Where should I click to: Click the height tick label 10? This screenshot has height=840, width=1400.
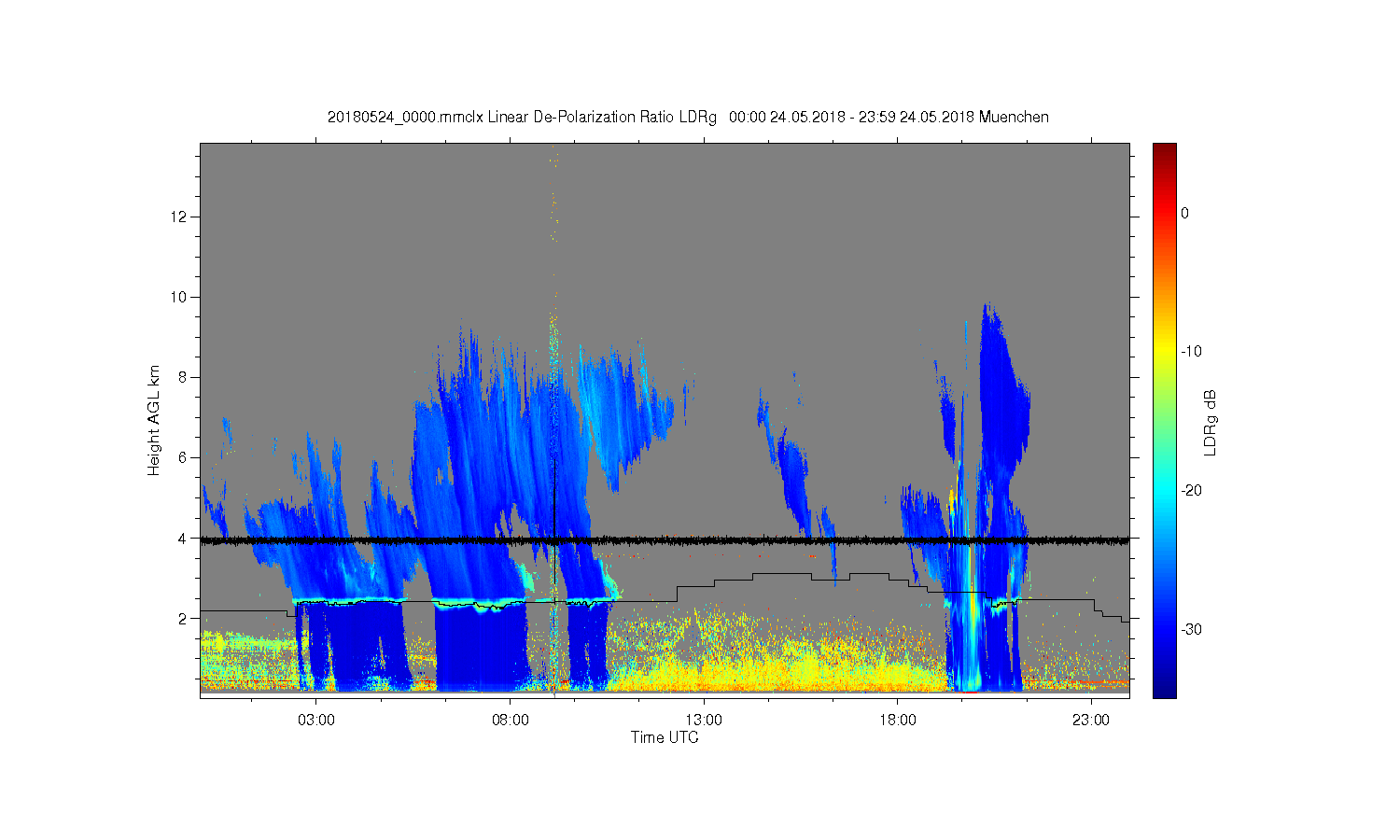179,298
